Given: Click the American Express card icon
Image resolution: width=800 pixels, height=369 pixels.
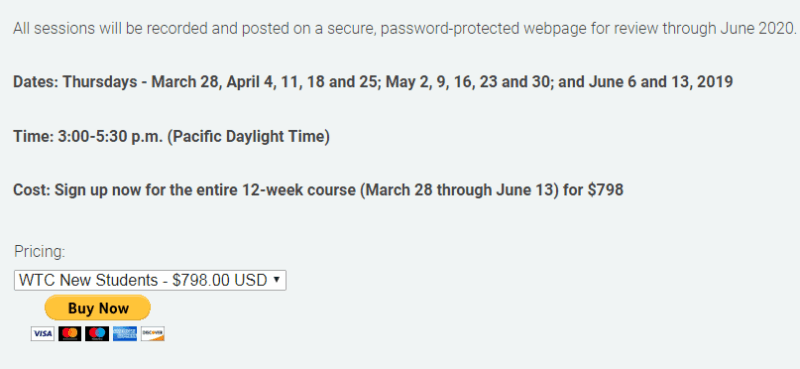Looking at the screenshot, I should [125, 334].
